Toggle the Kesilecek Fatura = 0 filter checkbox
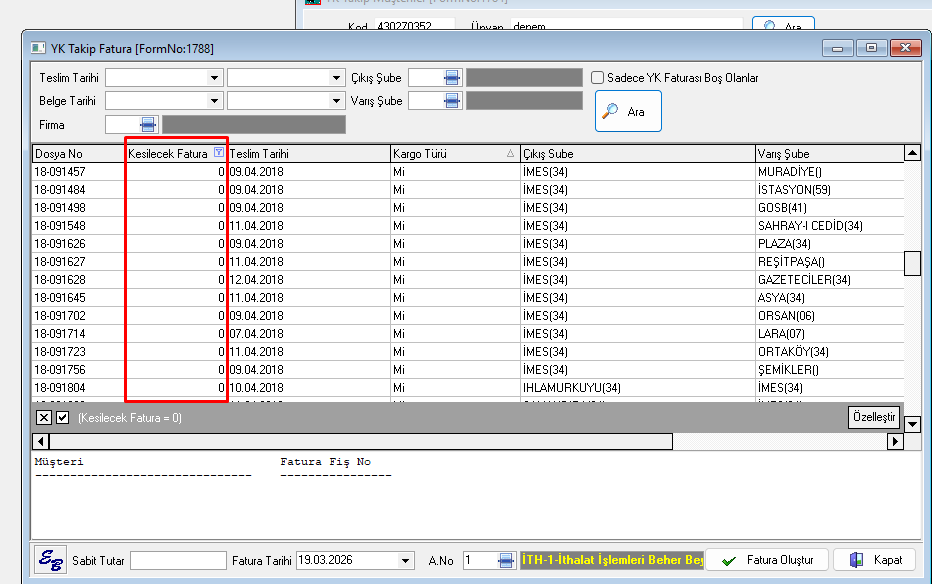 pyautogui.click(x=62, y=417)
